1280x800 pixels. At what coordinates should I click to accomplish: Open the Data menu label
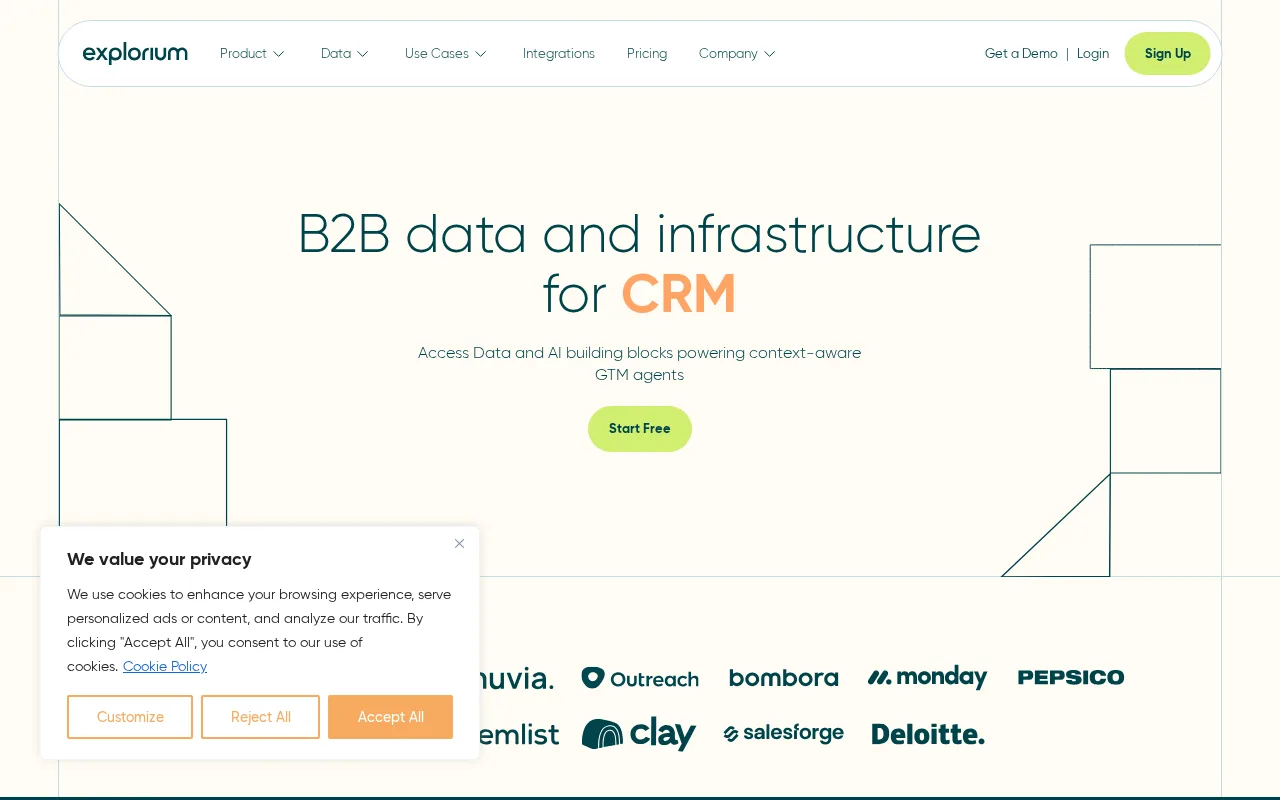click(x=336, y=54)
